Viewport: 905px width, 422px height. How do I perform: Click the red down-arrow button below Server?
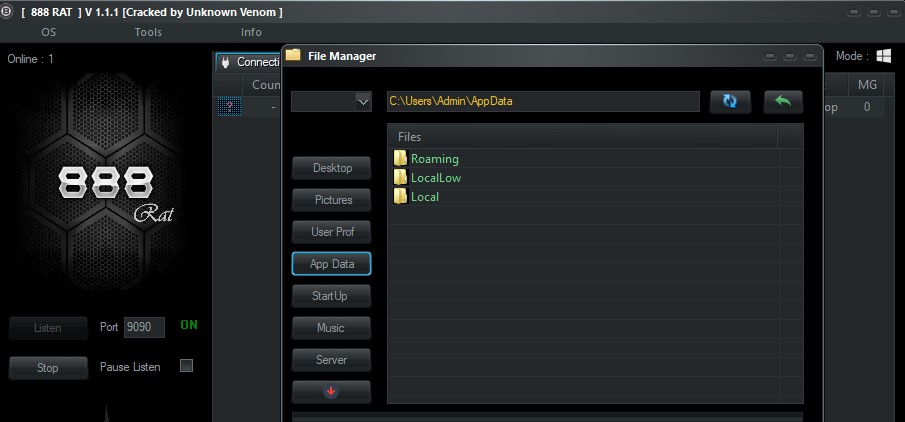coord(331,391)
